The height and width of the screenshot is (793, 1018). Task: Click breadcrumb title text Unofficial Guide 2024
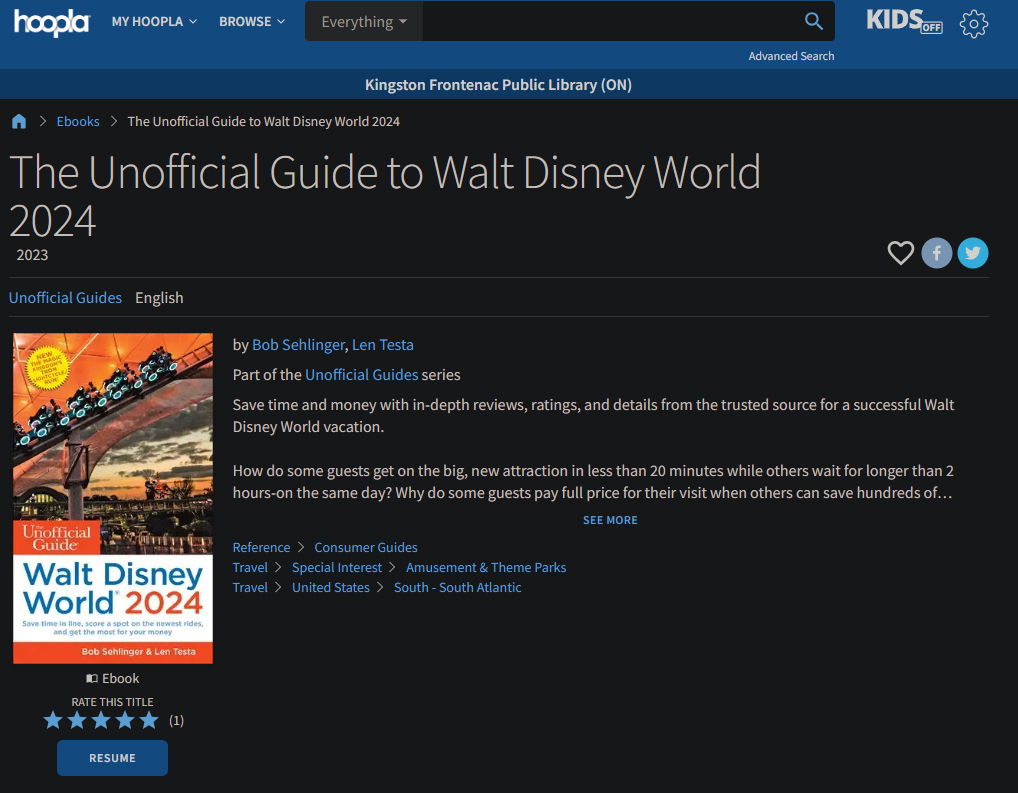click(x=264, y=121)
